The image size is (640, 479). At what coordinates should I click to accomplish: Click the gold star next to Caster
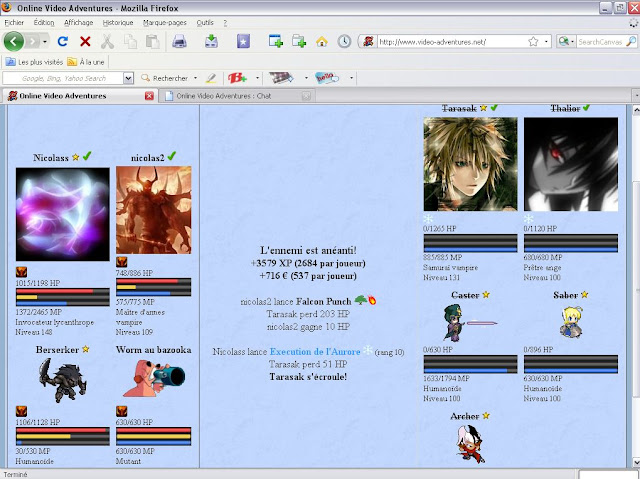(x=486, y=294)
